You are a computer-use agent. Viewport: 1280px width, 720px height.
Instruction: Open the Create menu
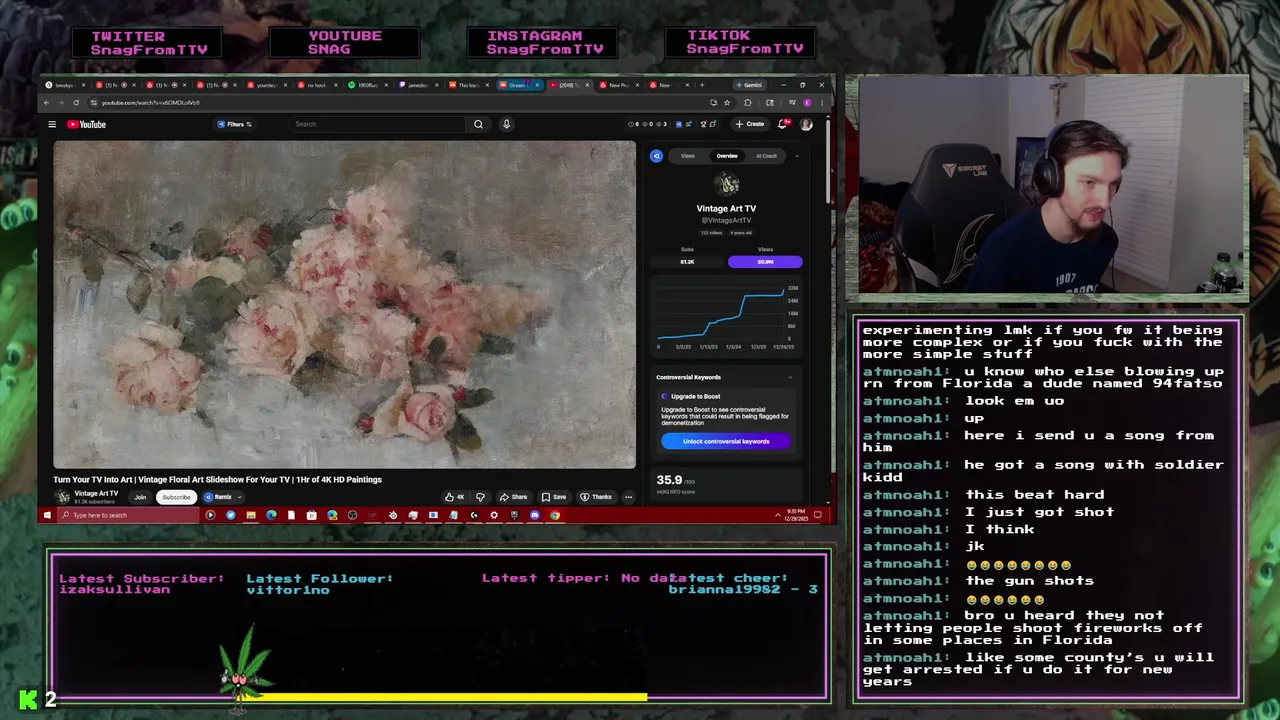[749, 124]
